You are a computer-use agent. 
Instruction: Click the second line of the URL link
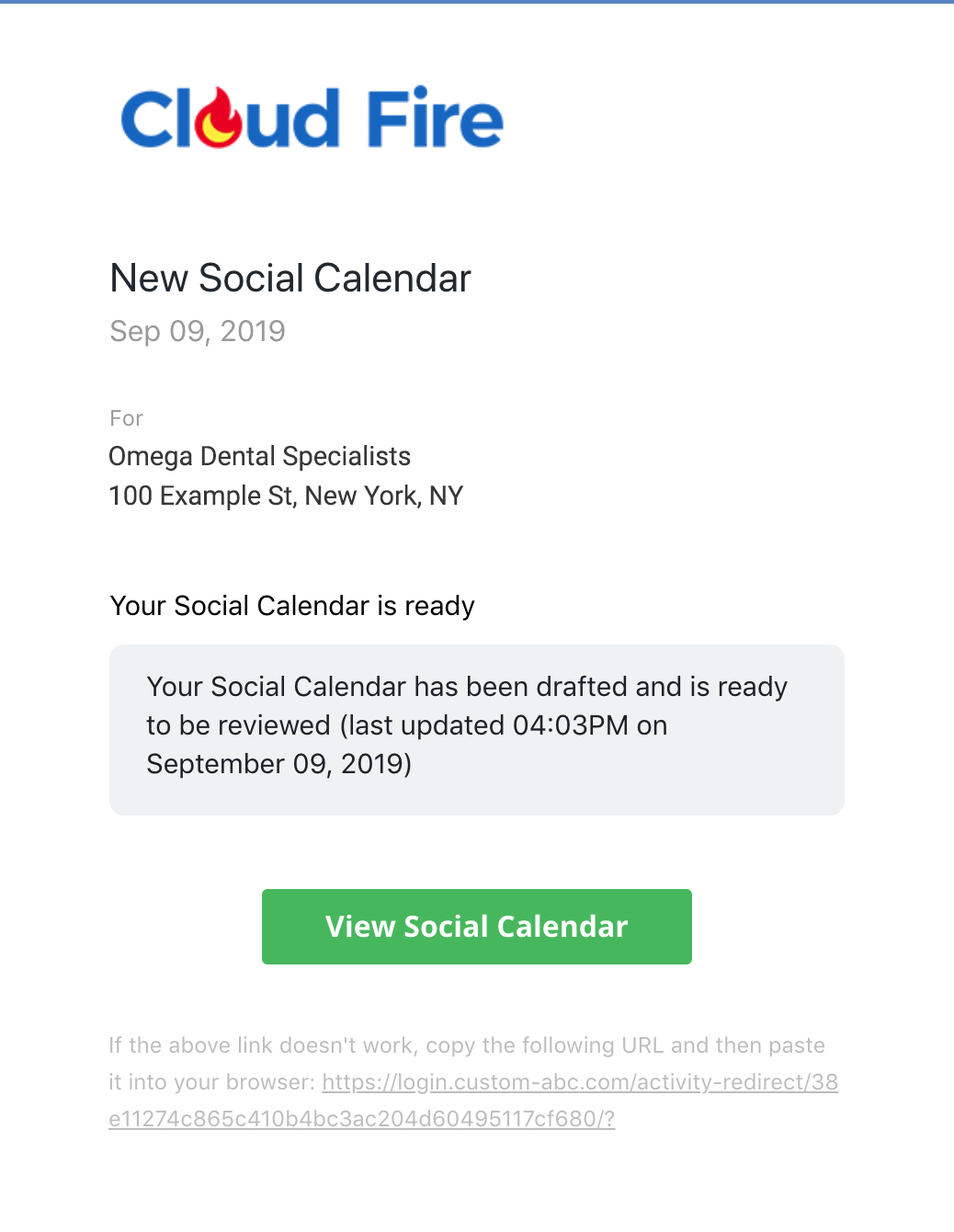pyautogui.click(x=361, y=1119)
